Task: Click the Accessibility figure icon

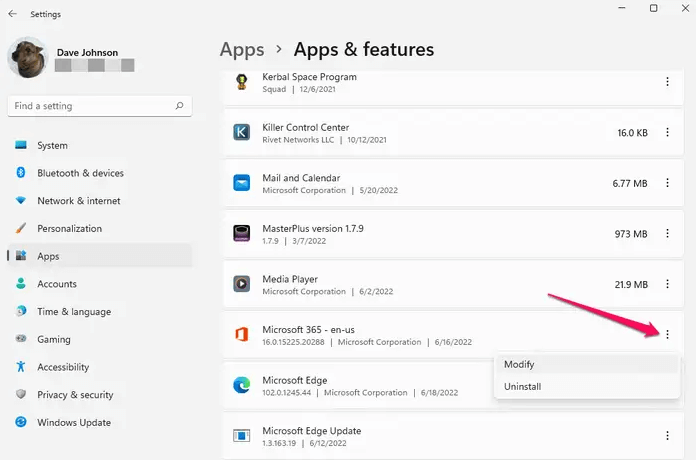Action: [20, 366]
